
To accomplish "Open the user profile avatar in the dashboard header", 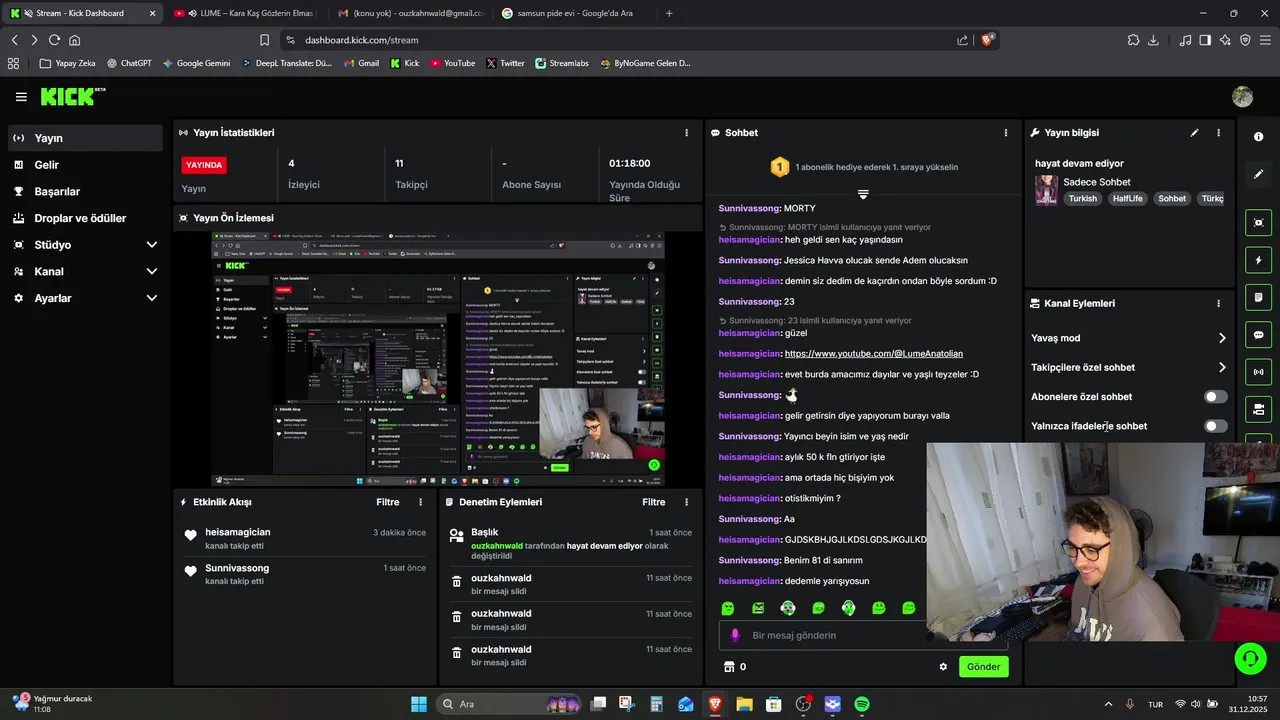I will [1243, 97].
